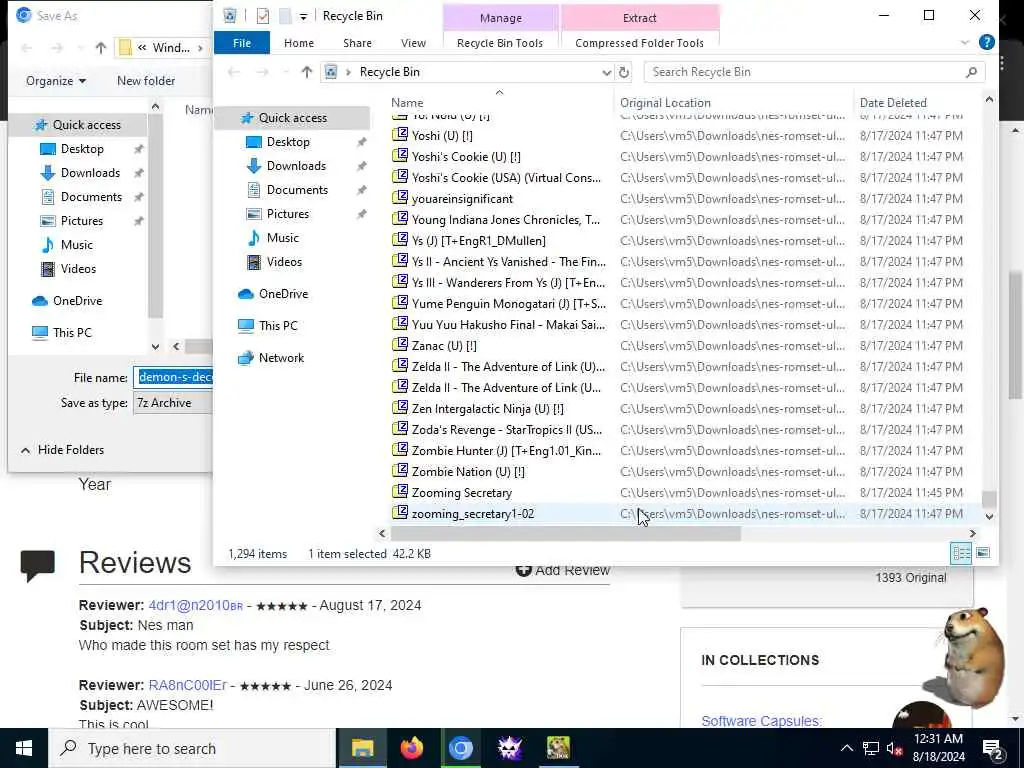Open the Customize Quick Access Toolbar dropdown
This screenshot has width=1024, height=768.
click(303, 16)
